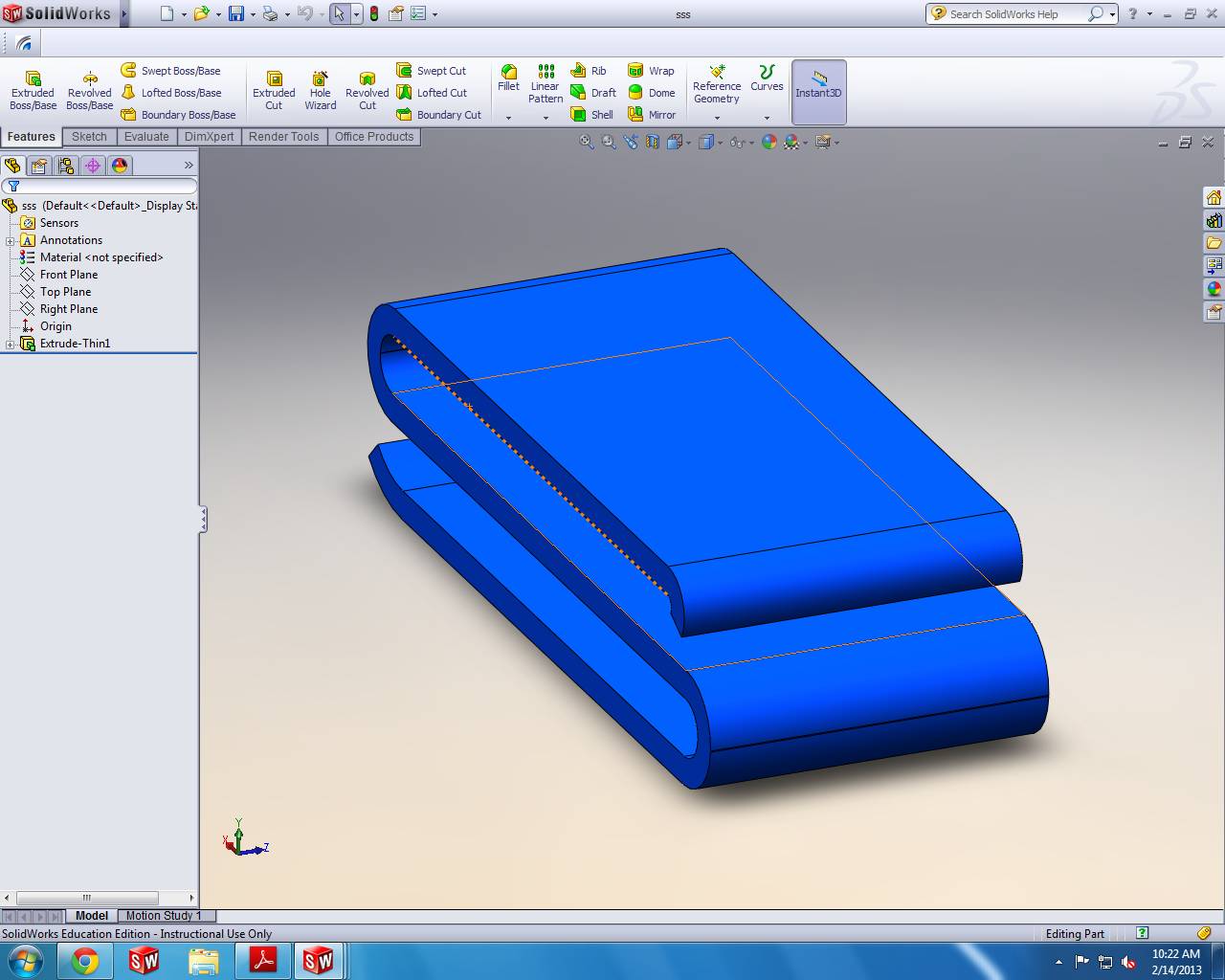This screenshot has height=980, width=1225.
Task: Choose the Swept Cut feature
Action: [x=432, y=71]
